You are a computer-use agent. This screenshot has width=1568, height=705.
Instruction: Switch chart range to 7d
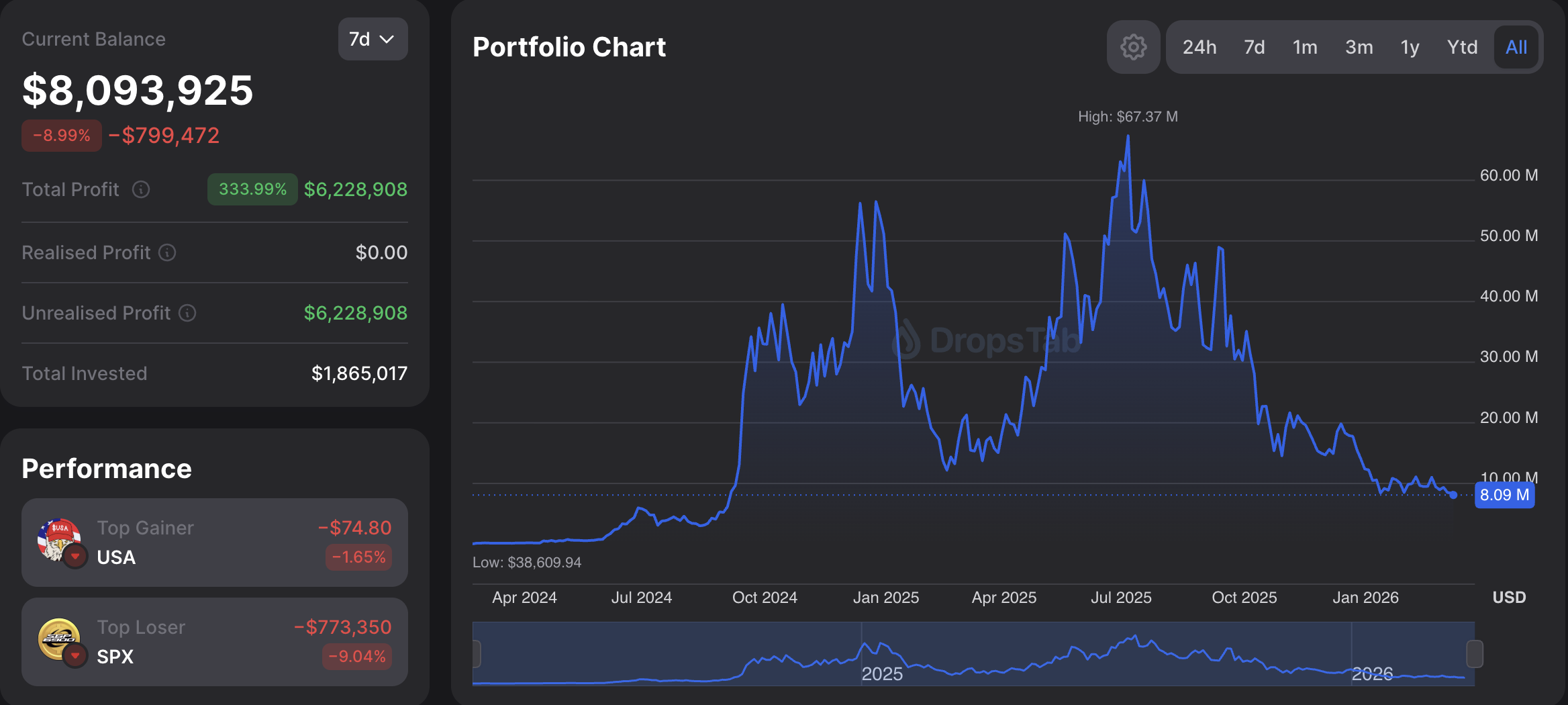click(1254, 47)
